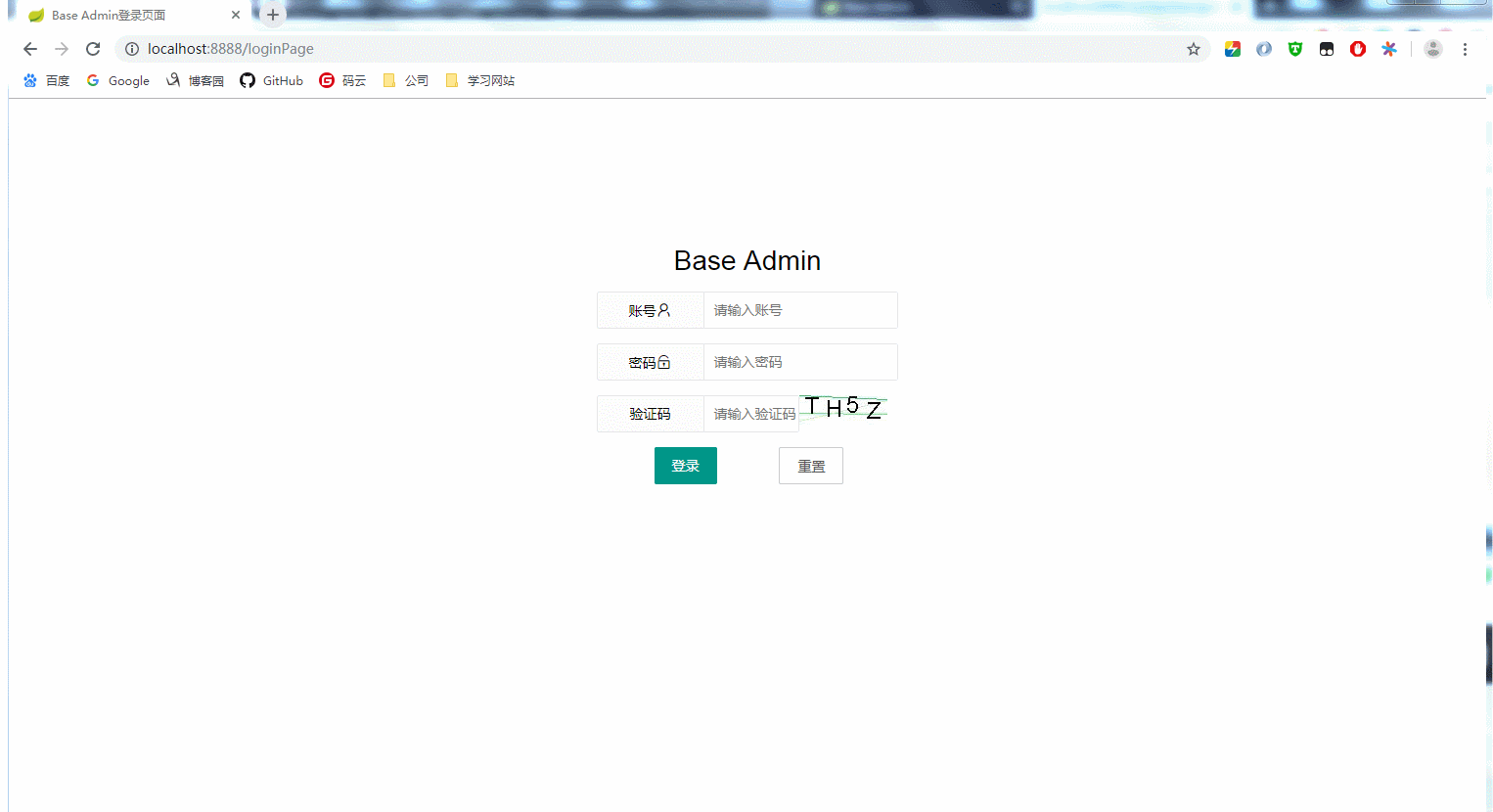Viewport: 1493px width, 812px height.
Task: Click the user icon beside 账号 label
Action: tap(664, 310)
